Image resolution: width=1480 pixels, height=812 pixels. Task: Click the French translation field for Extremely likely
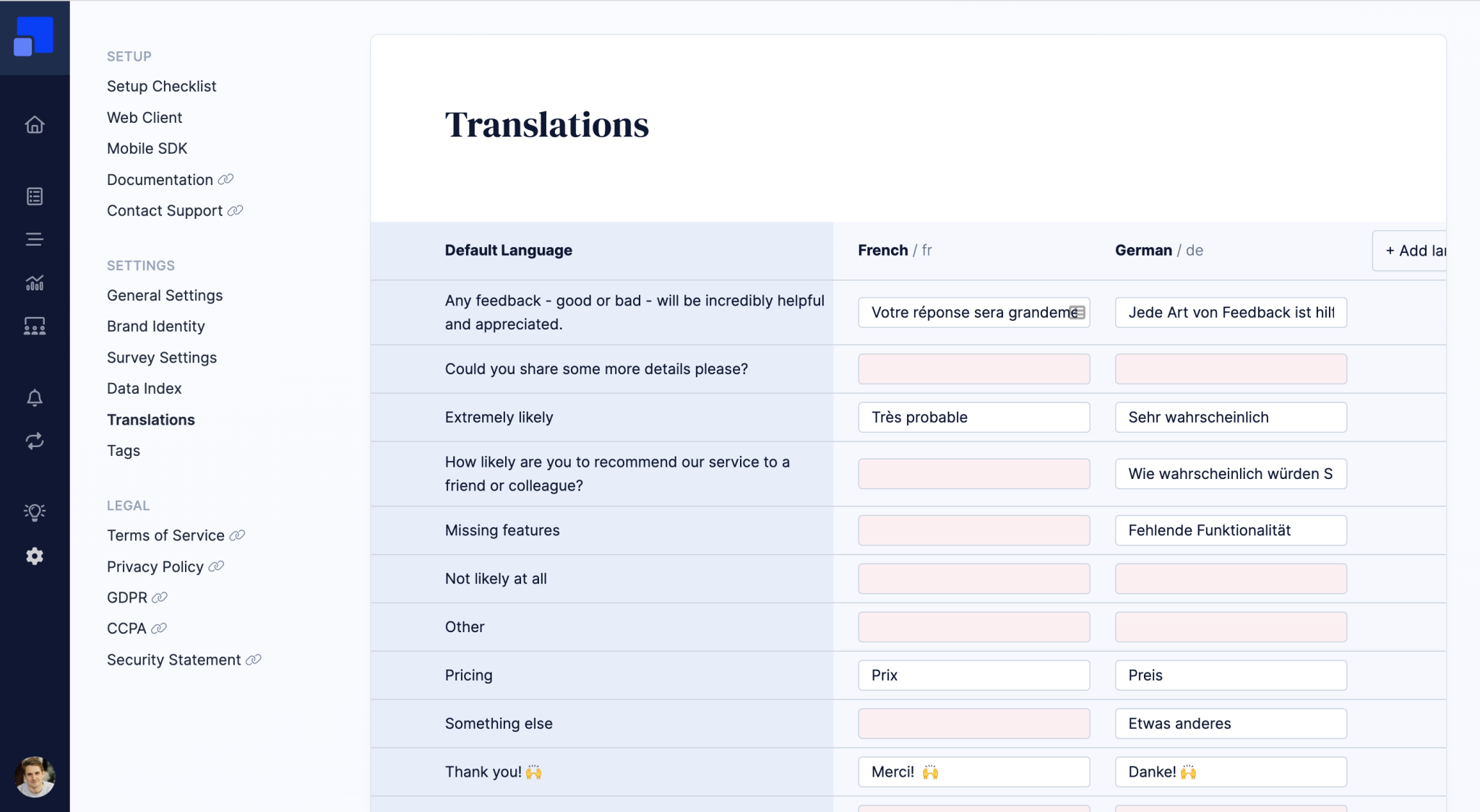[973, 417]
